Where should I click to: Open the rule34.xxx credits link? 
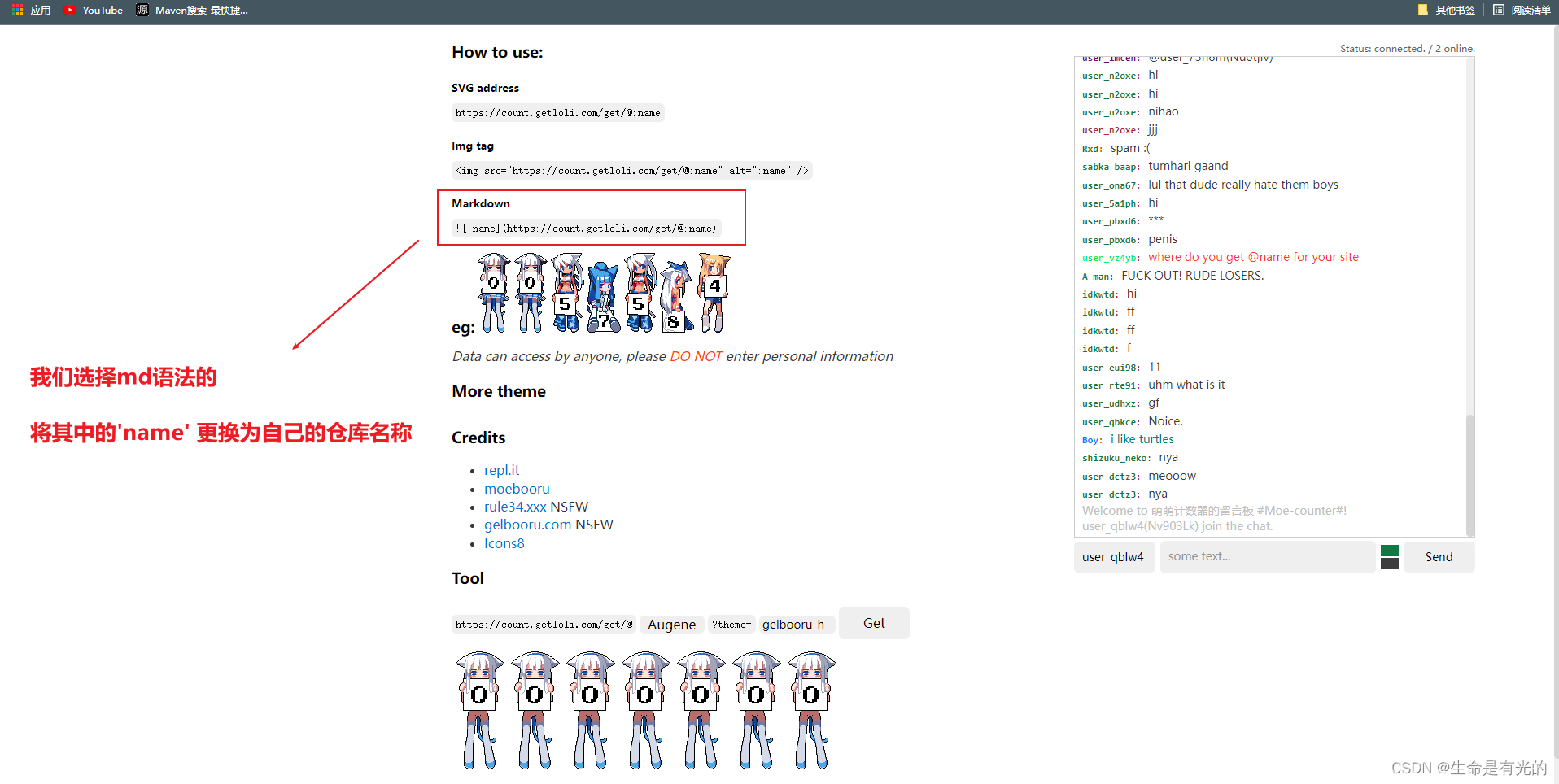515,507
